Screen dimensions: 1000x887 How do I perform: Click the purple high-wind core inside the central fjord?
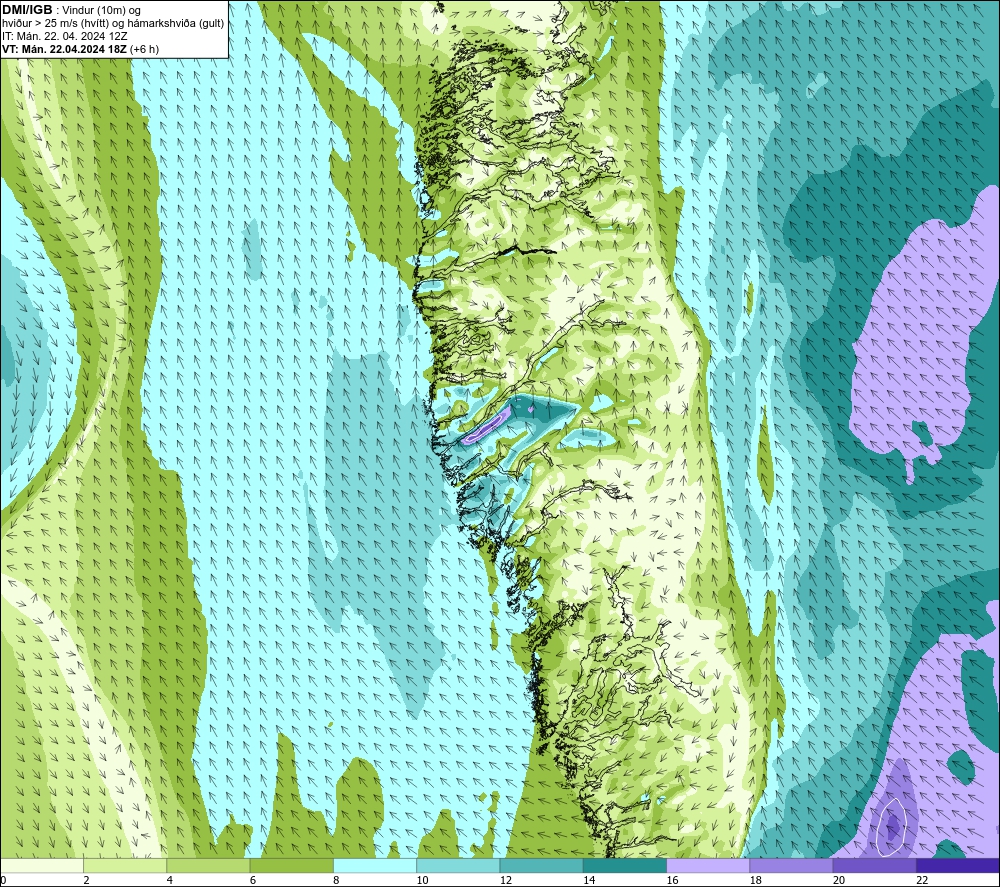point(488,425)
